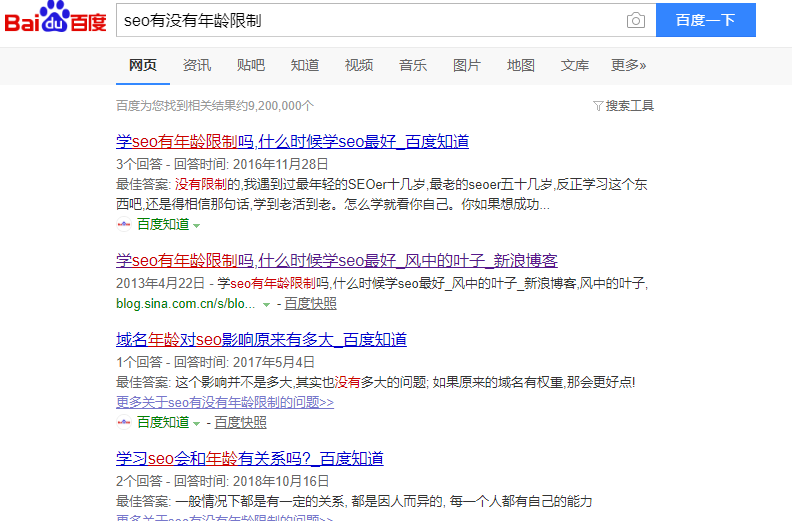Screen dimensions: 792x521
Task: Switch to the 文库 tab
Action: pyautogui.click(x=575, y=65)
